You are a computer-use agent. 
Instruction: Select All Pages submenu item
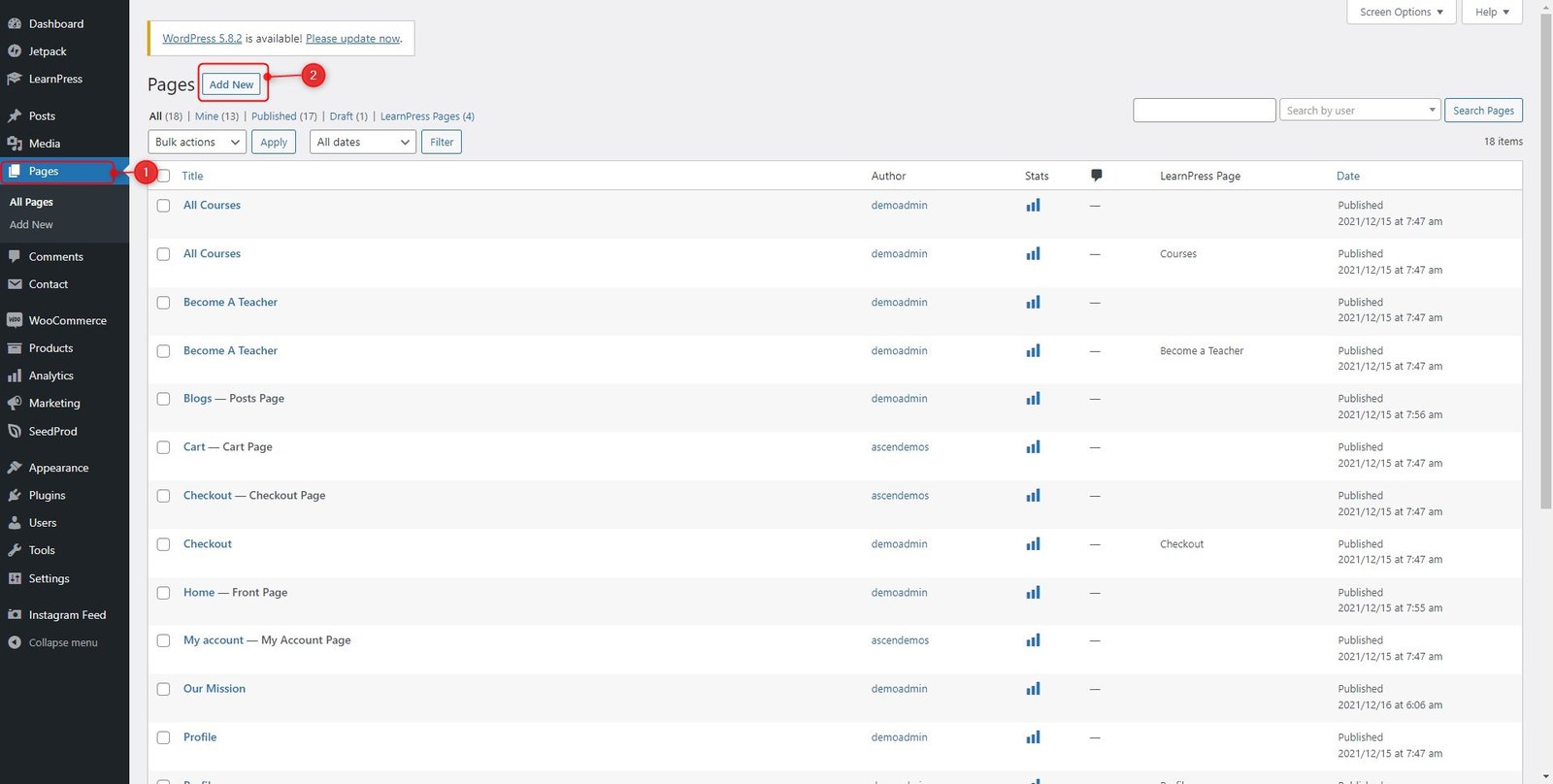pyautogui.click(x=31, y=202)
